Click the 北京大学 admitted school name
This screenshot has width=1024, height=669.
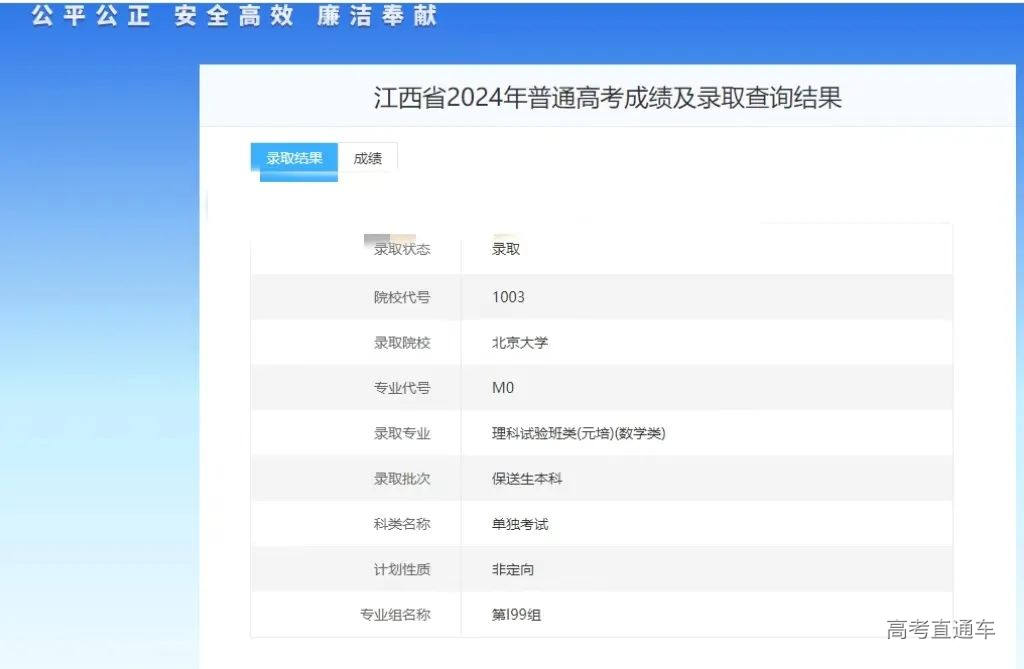point(517,342)
